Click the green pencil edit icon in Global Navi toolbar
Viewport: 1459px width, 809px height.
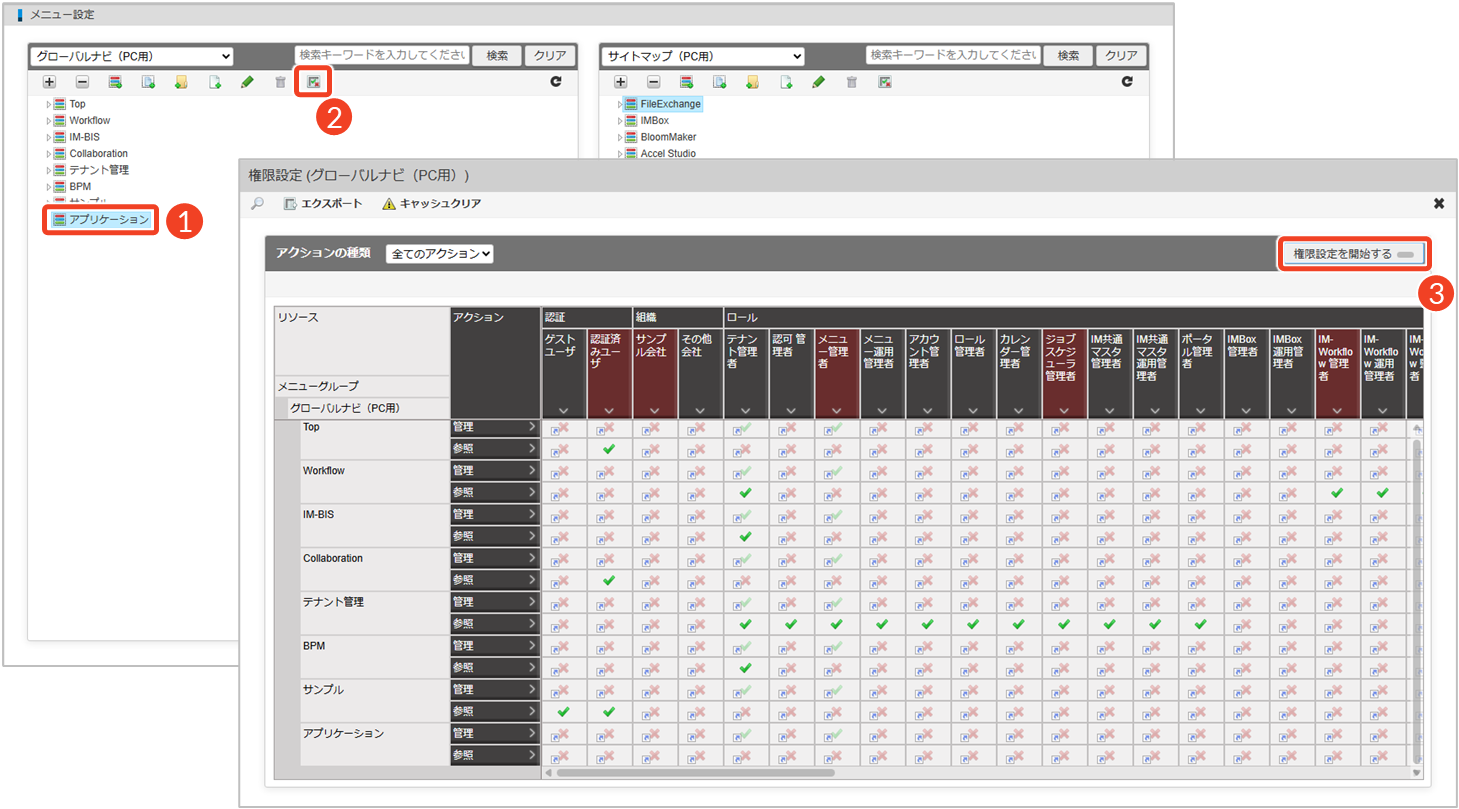coord(247,82)
